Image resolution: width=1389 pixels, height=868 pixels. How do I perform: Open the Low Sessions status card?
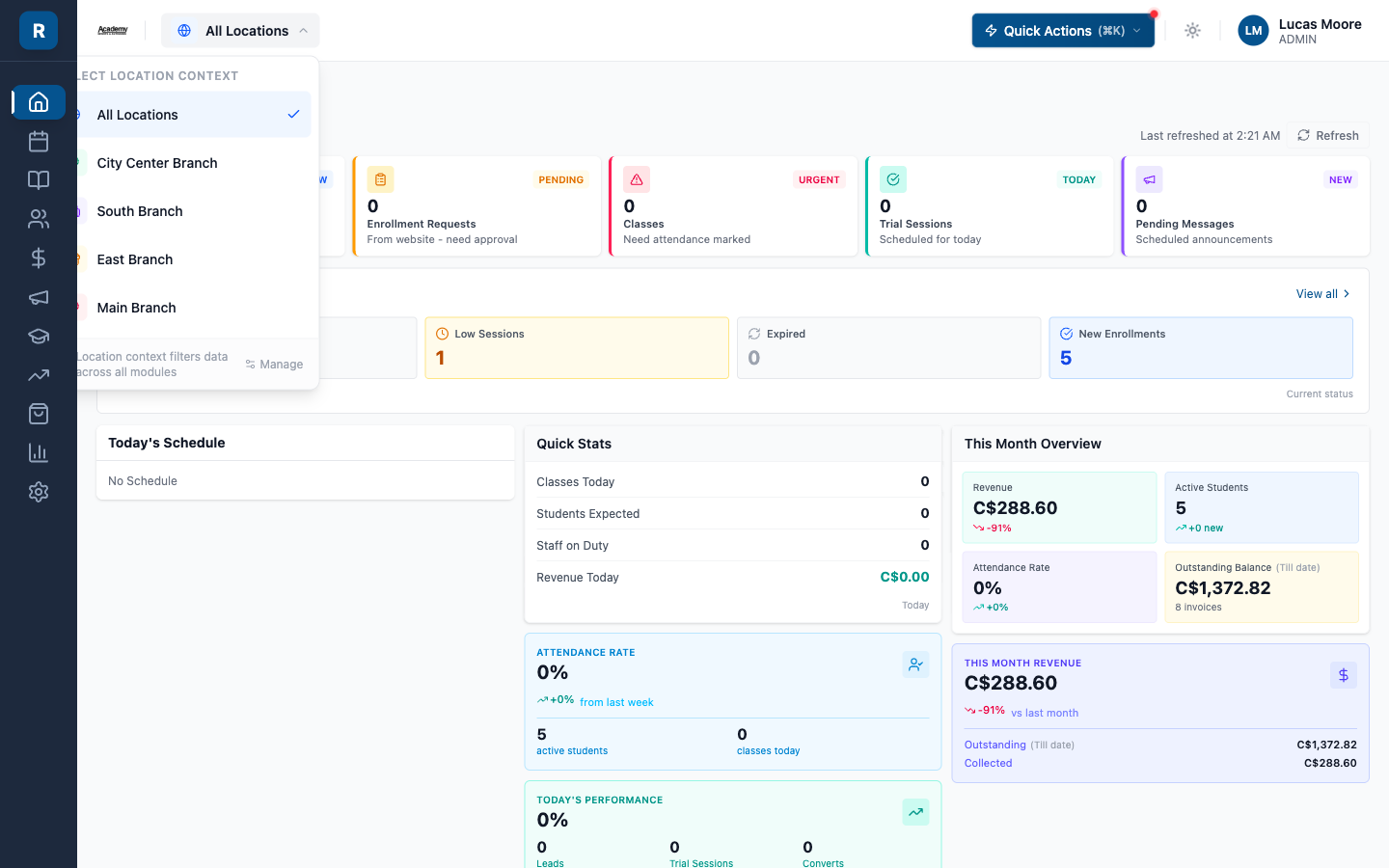pos(577,348)
